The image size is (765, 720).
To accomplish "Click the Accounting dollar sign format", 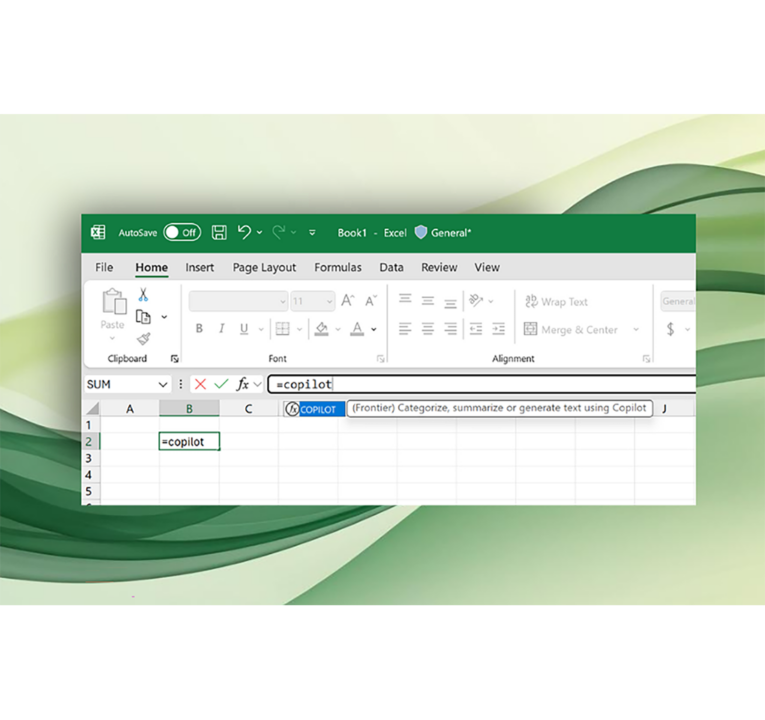I will pos(670,329).
